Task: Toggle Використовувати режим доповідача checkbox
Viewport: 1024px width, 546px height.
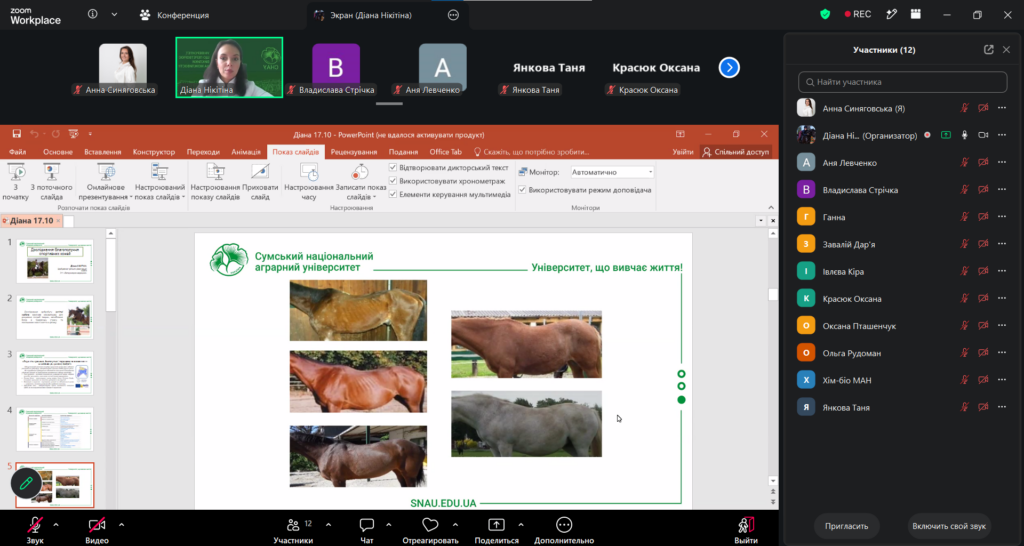Action: [x=522, y=190]
